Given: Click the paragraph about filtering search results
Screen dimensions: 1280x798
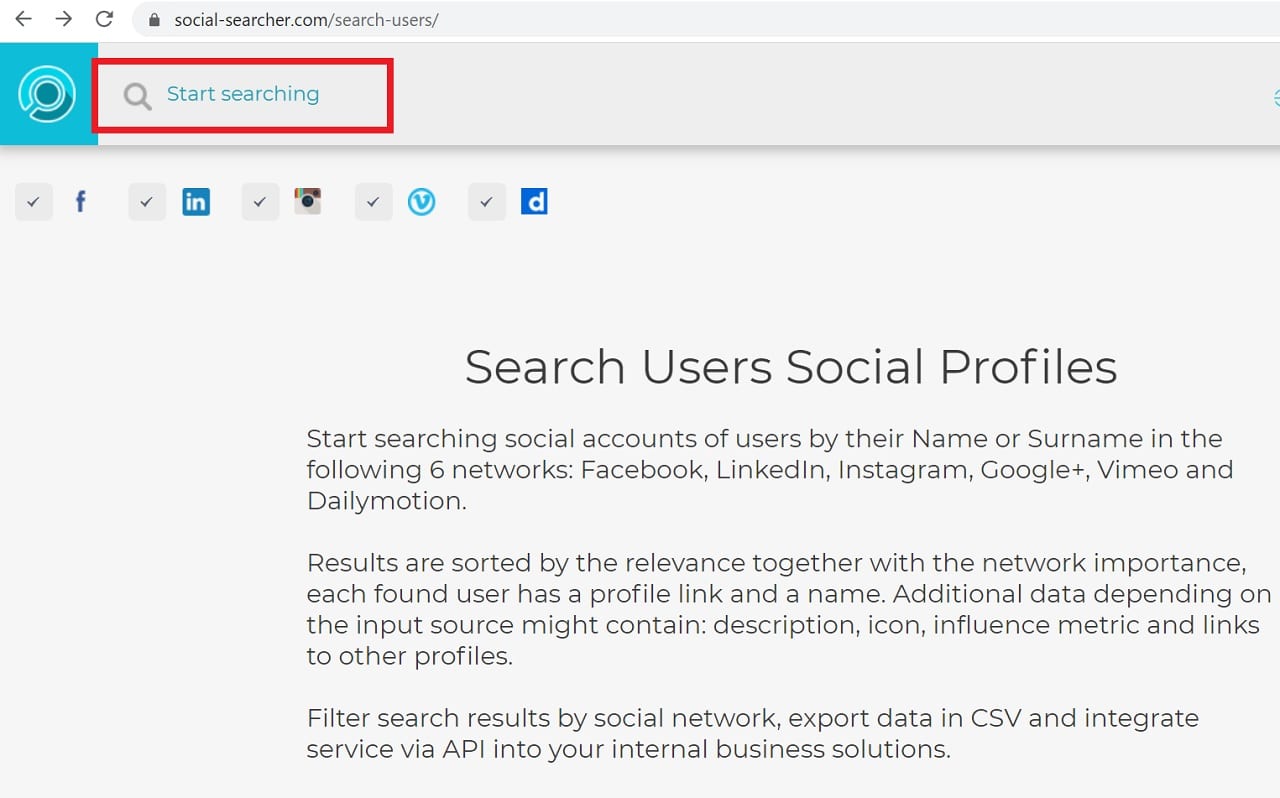Looking at the screenshot, I should pyautogui.click(x=752, y=733).
